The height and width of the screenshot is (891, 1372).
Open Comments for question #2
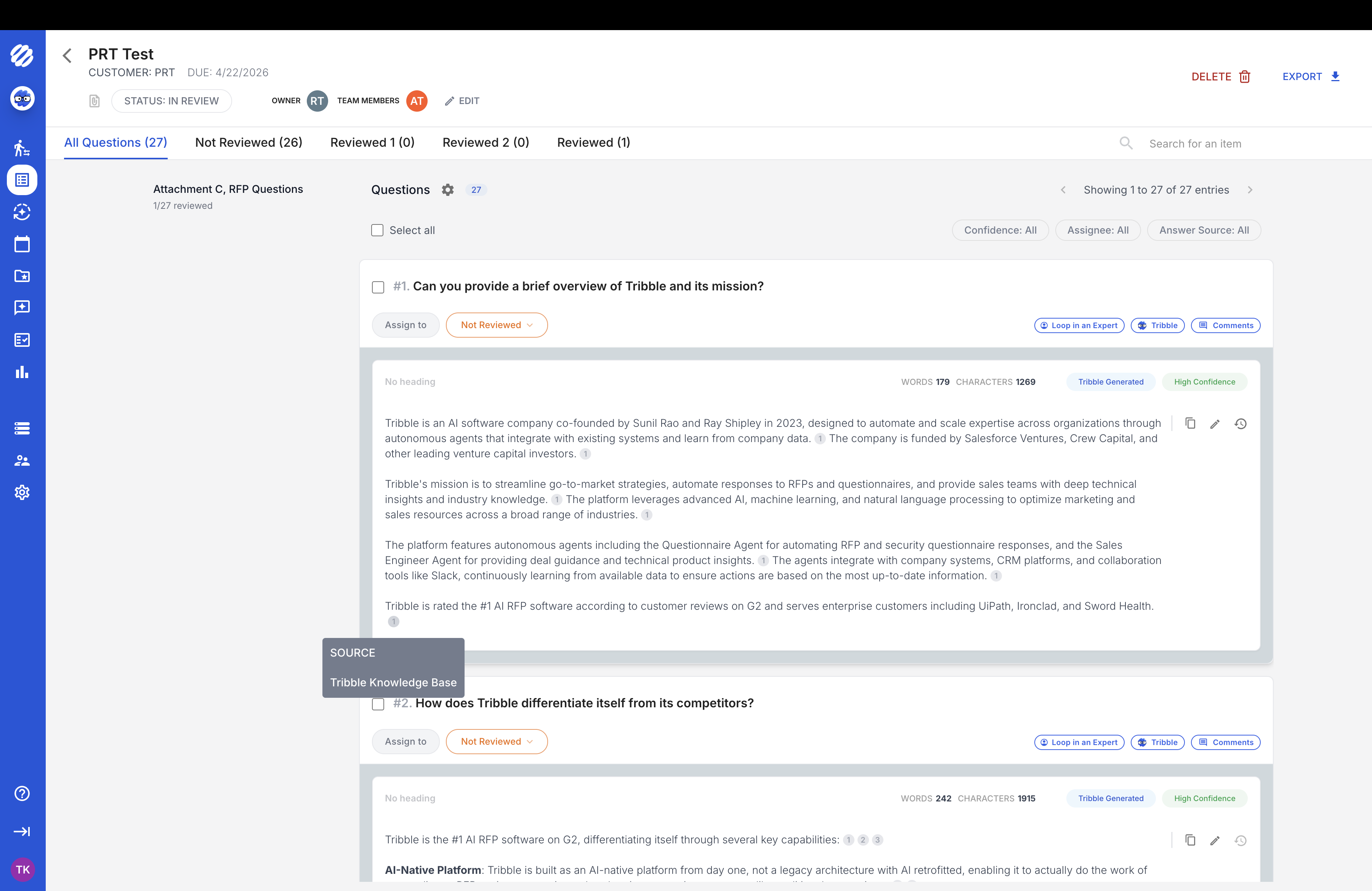(x=1226, y=742)
